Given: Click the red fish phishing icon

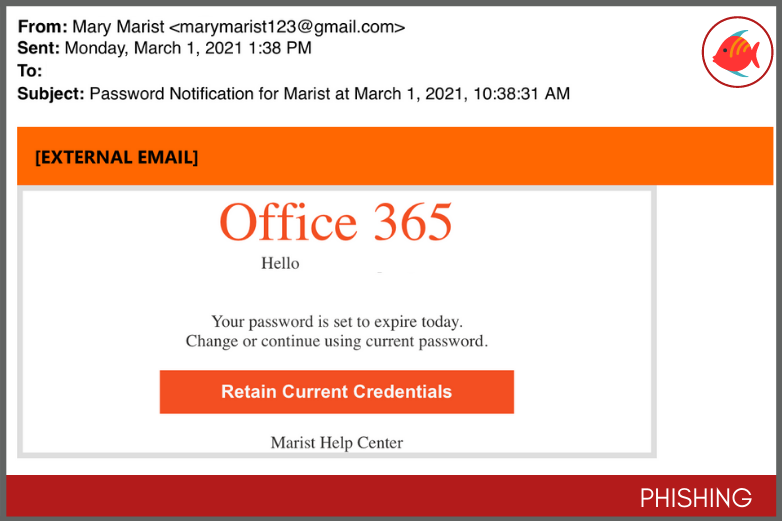Looking at the screenshot, I should point(737,52).
